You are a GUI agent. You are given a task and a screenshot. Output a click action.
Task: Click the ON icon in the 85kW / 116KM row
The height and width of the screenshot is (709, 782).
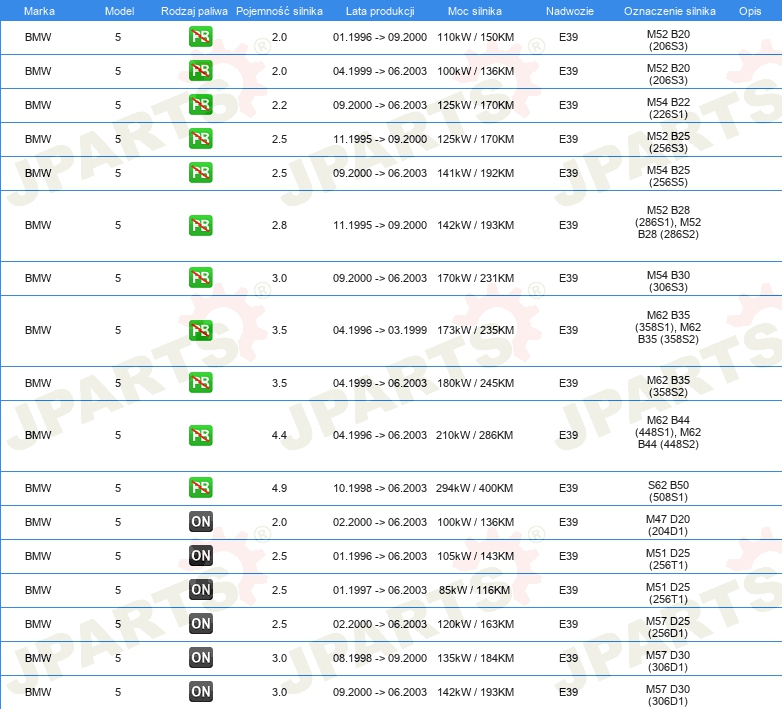click(200, 590)
